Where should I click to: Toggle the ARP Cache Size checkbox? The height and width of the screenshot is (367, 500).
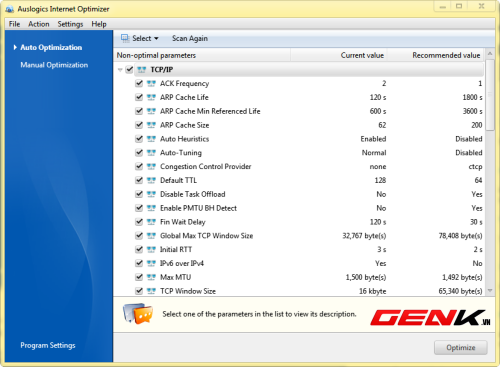click(139, 125)
